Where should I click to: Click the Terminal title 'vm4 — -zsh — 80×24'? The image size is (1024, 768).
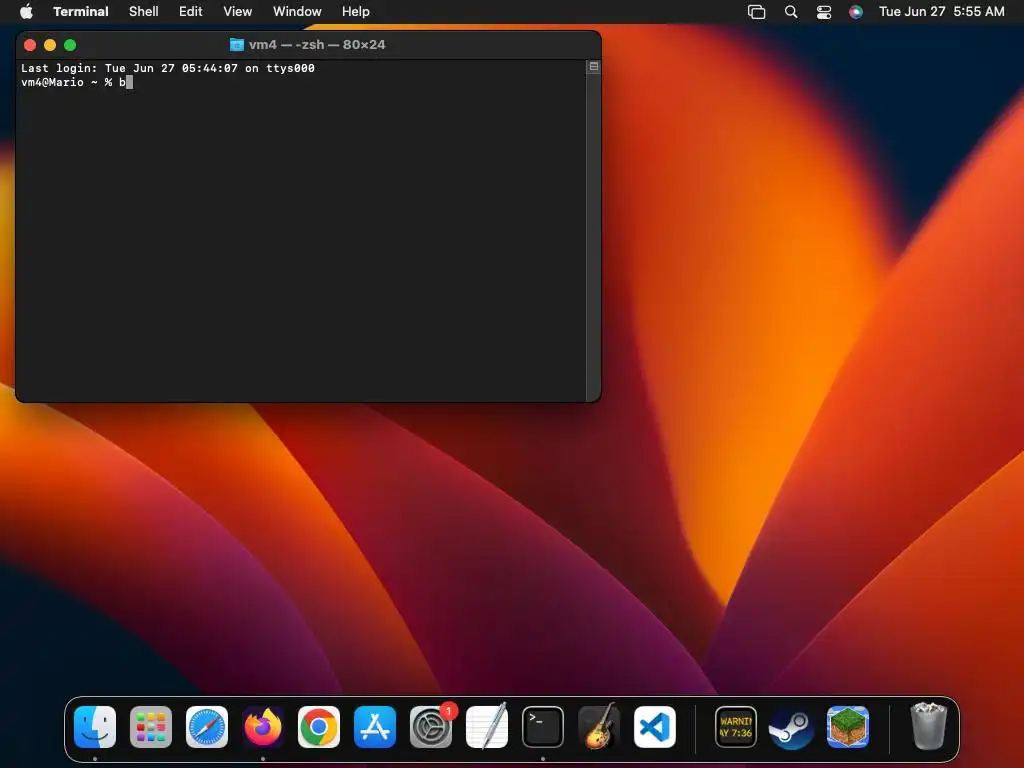317,44
